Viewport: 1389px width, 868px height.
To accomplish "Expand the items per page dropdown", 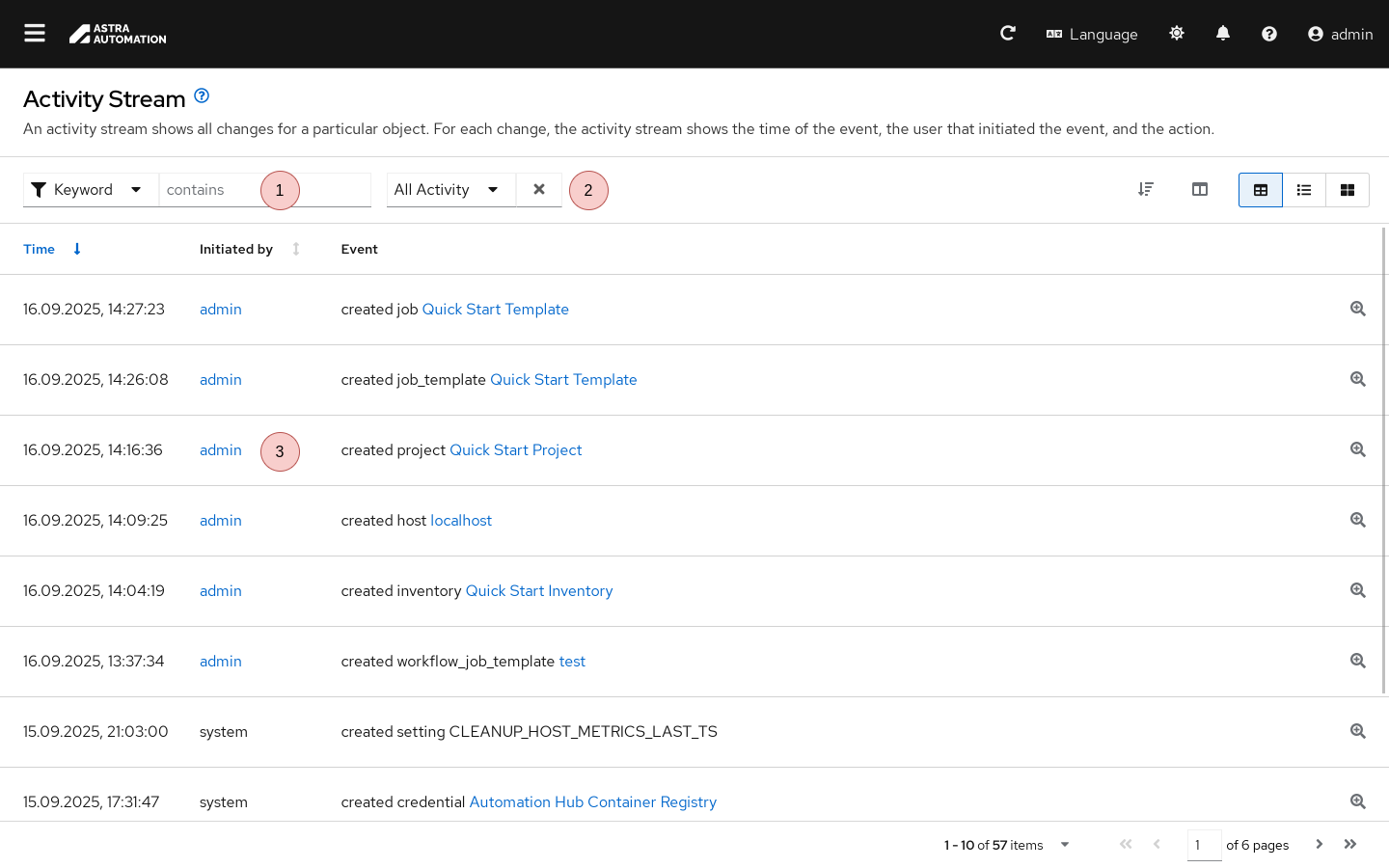I will tap(1065, 845).
